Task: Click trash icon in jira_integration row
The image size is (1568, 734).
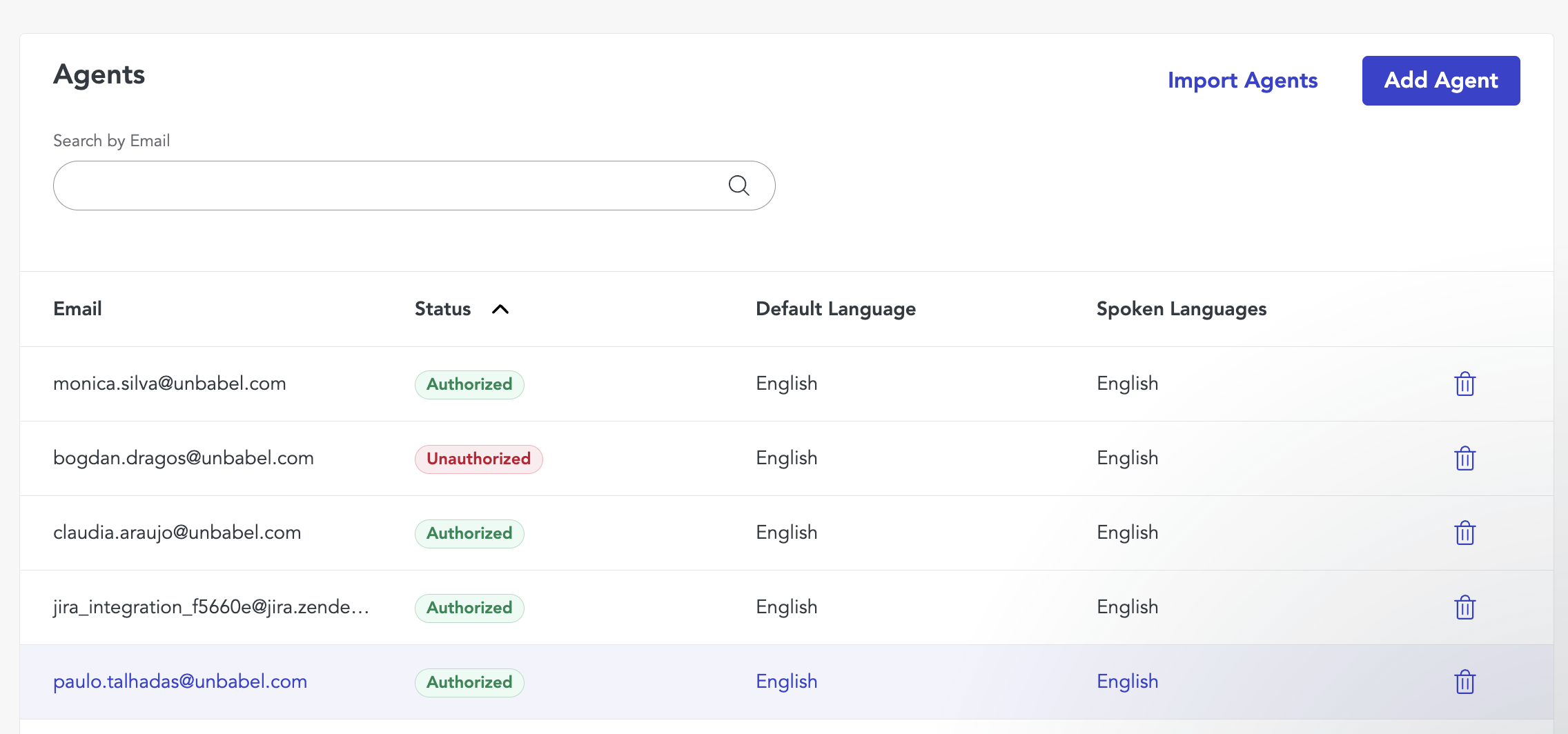Action: pos(1464,607)
